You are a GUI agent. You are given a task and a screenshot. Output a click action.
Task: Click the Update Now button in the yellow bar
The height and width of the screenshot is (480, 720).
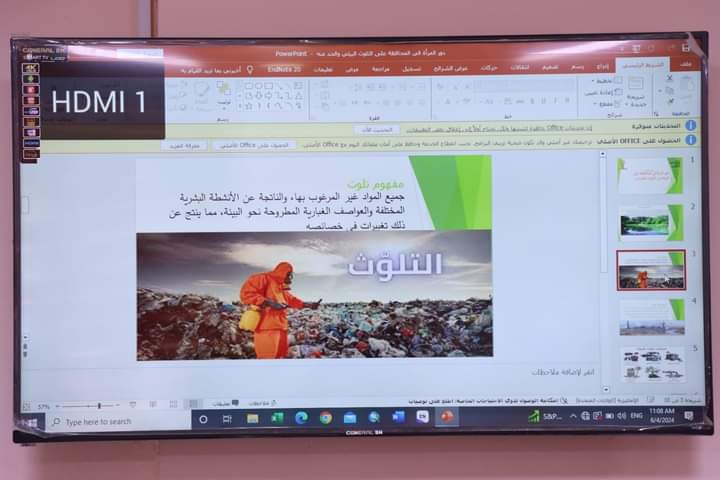click(377, 129)
